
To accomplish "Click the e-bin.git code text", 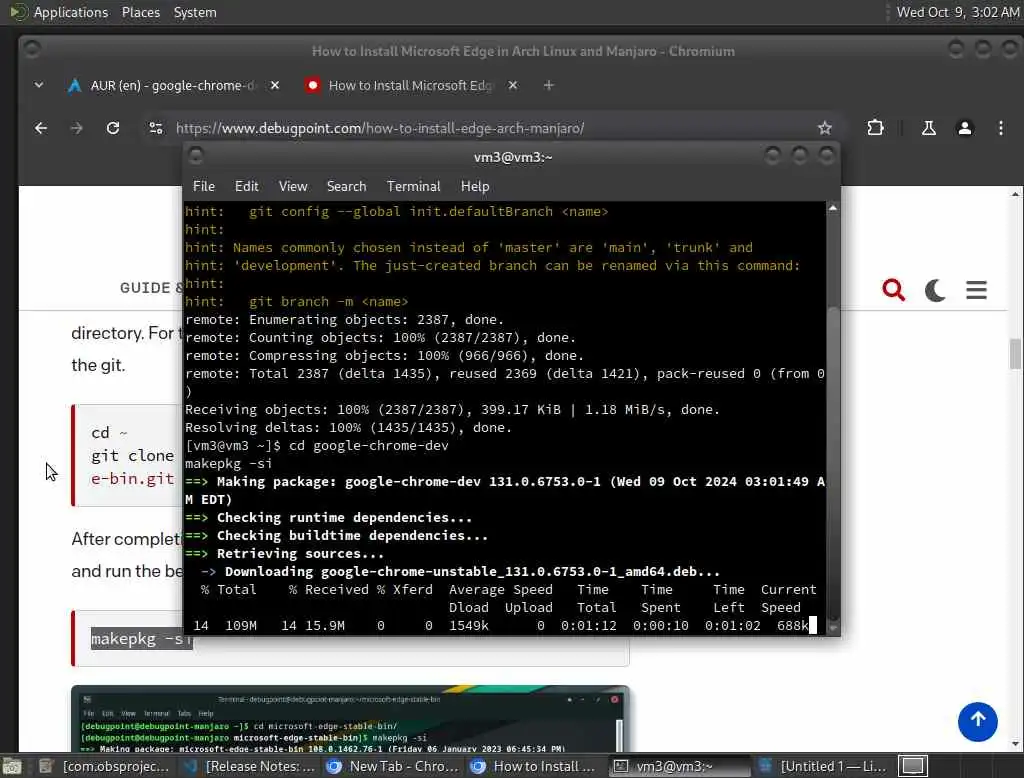I will click(133, 479).
